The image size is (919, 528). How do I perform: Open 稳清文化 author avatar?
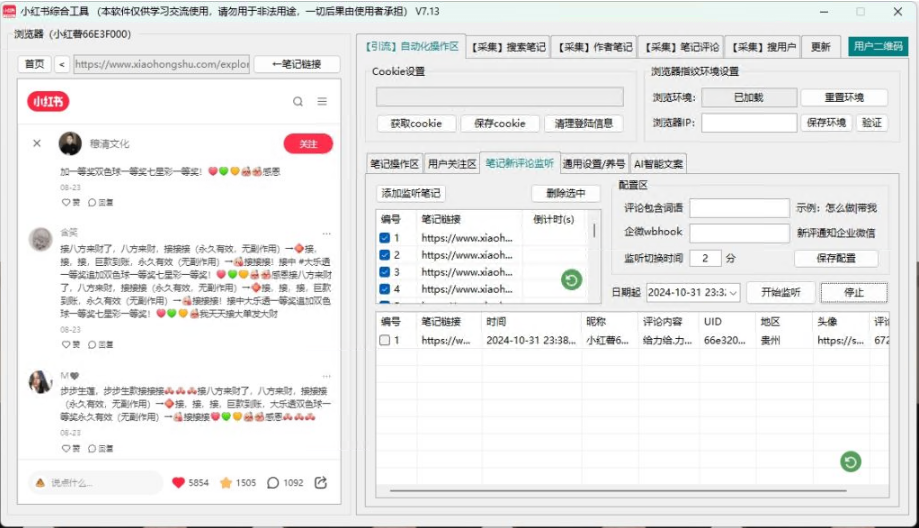(70, 143)
